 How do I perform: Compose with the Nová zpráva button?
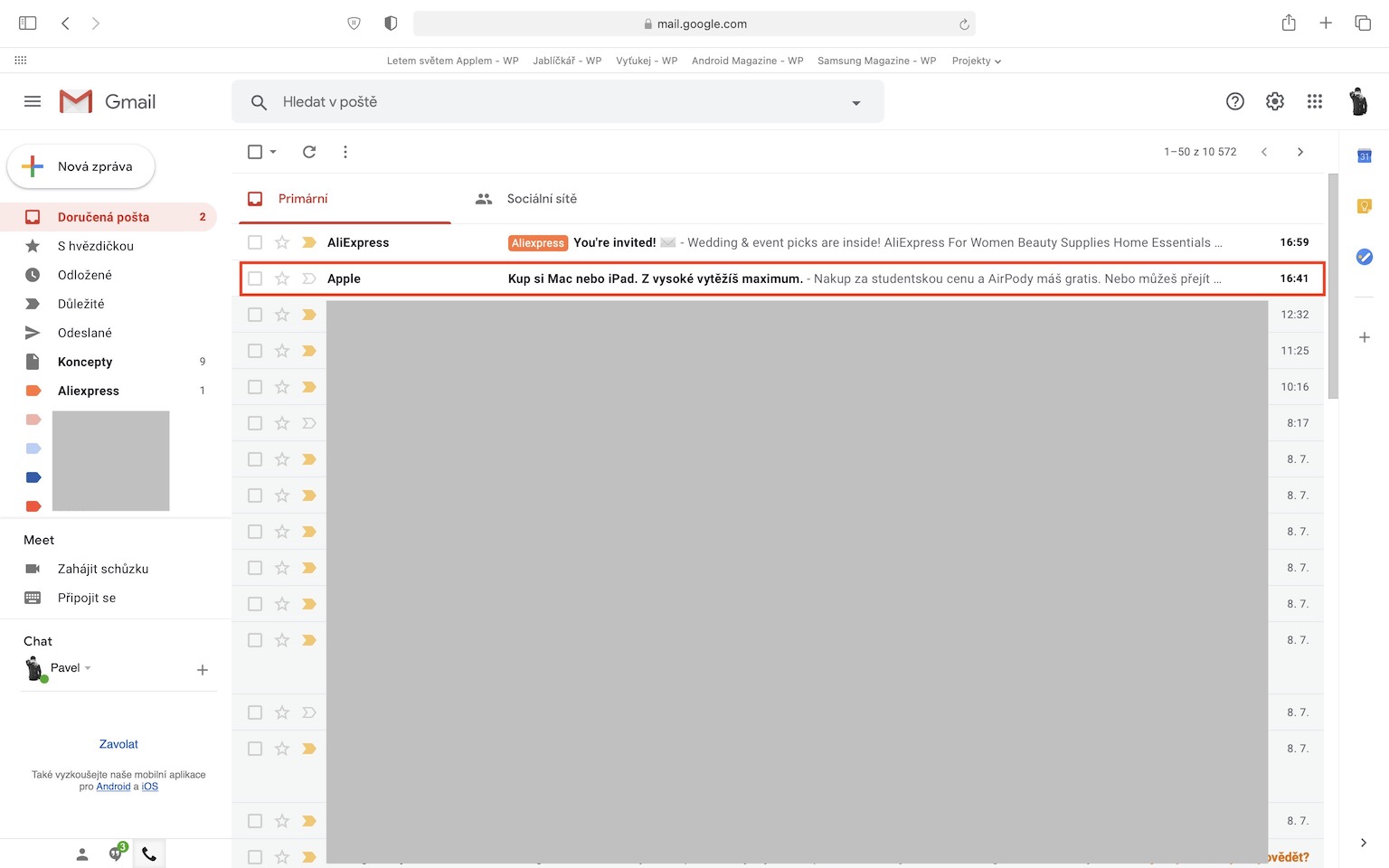point(81,166)
